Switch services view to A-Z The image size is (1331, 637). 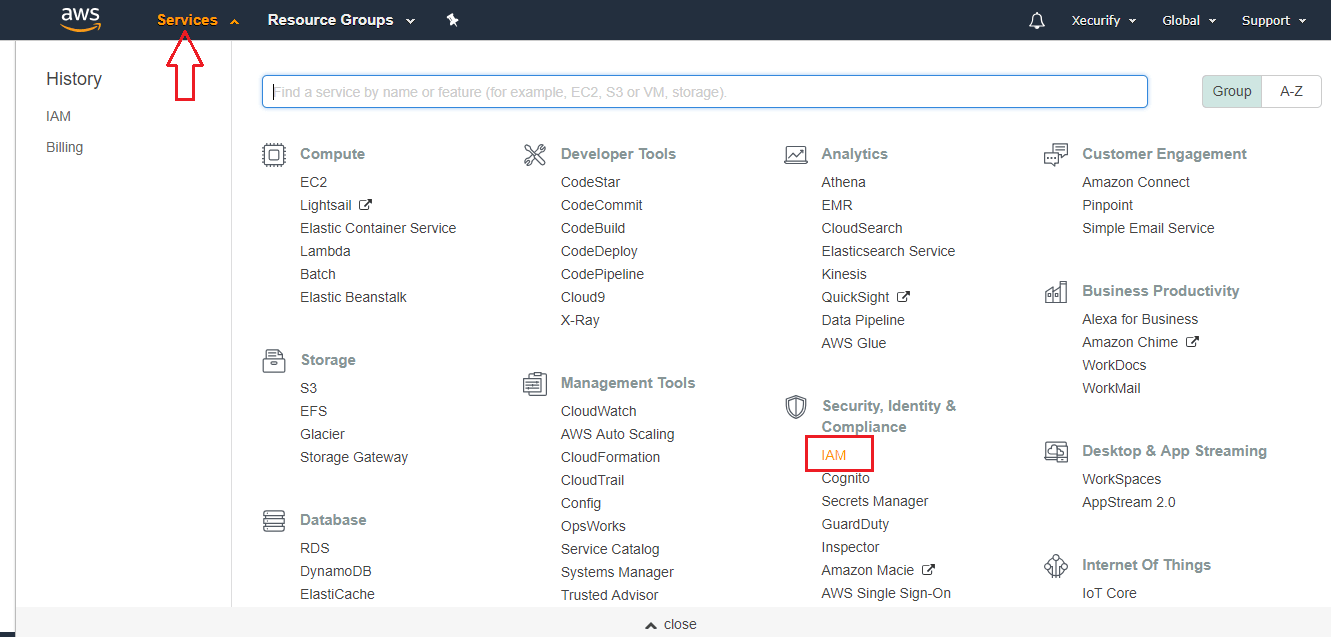[x=1291, y=90]
